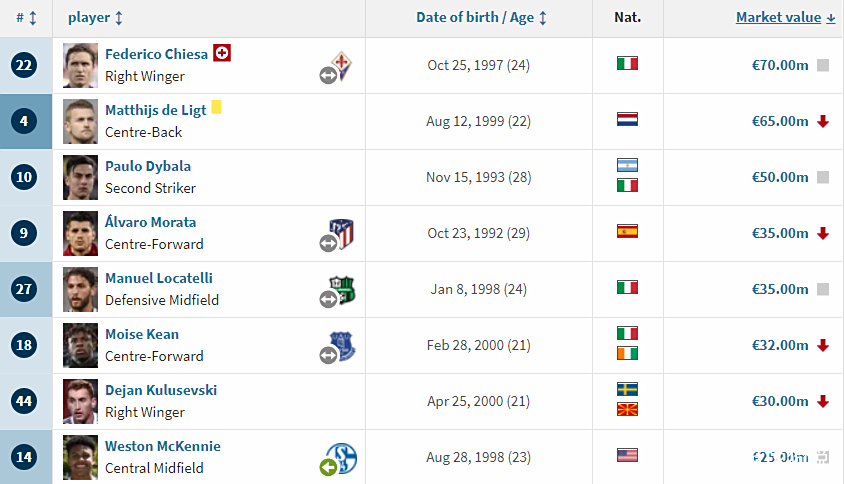Sort table by the # column
This screenshot has height=484, width=844.
[x=26, y=18]
